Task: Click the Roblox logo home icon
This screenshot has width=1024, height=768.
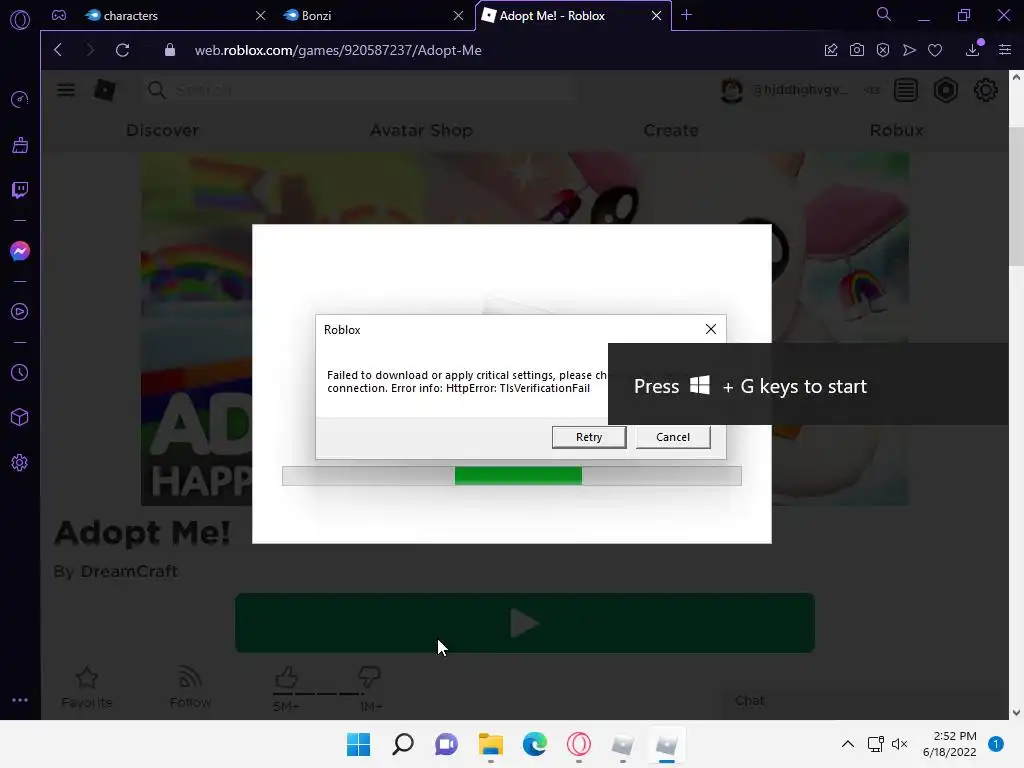Action: (x=105, y=89)
